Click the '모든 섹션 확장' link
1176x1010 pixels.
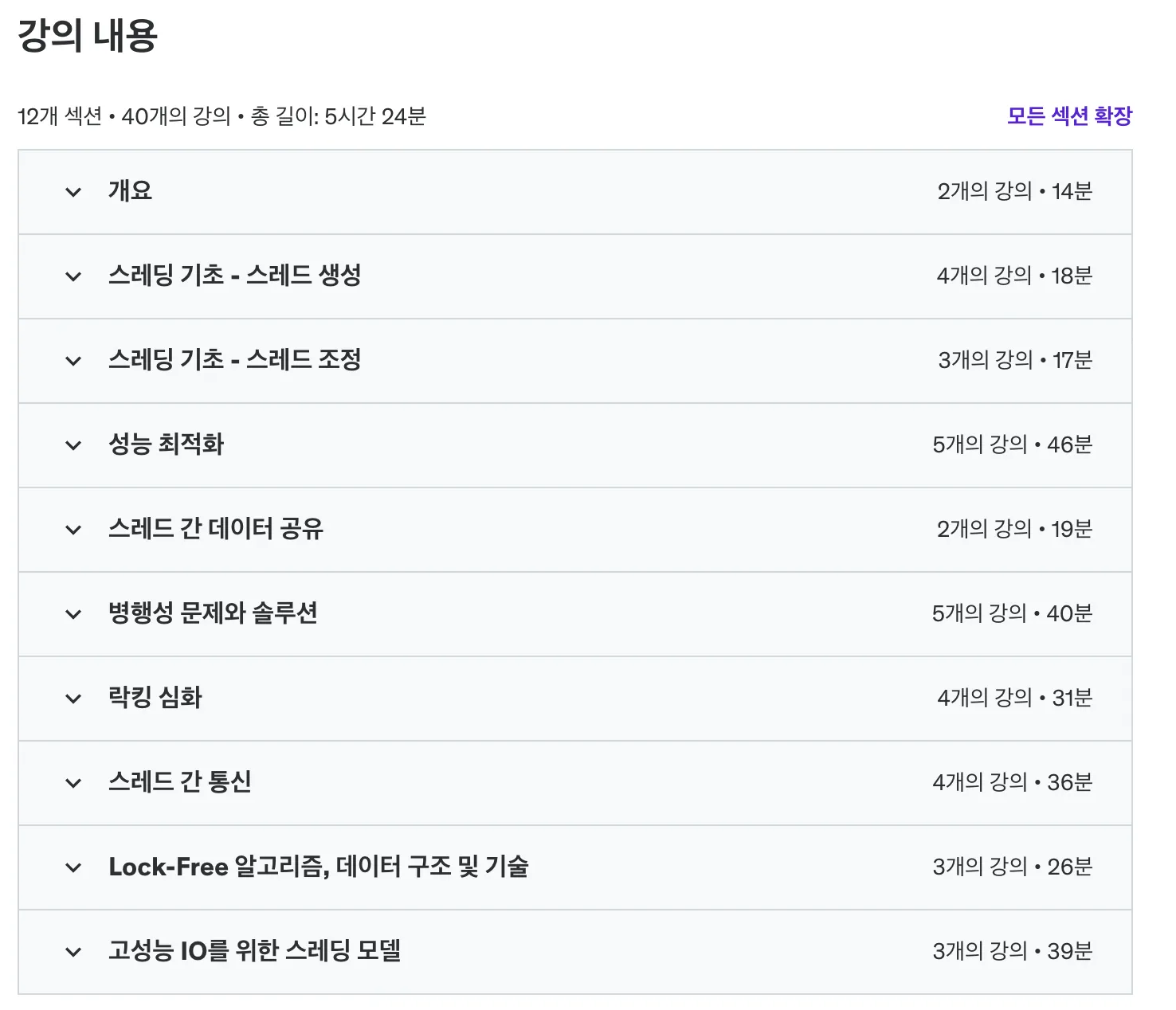click(x=1068, y=116)
